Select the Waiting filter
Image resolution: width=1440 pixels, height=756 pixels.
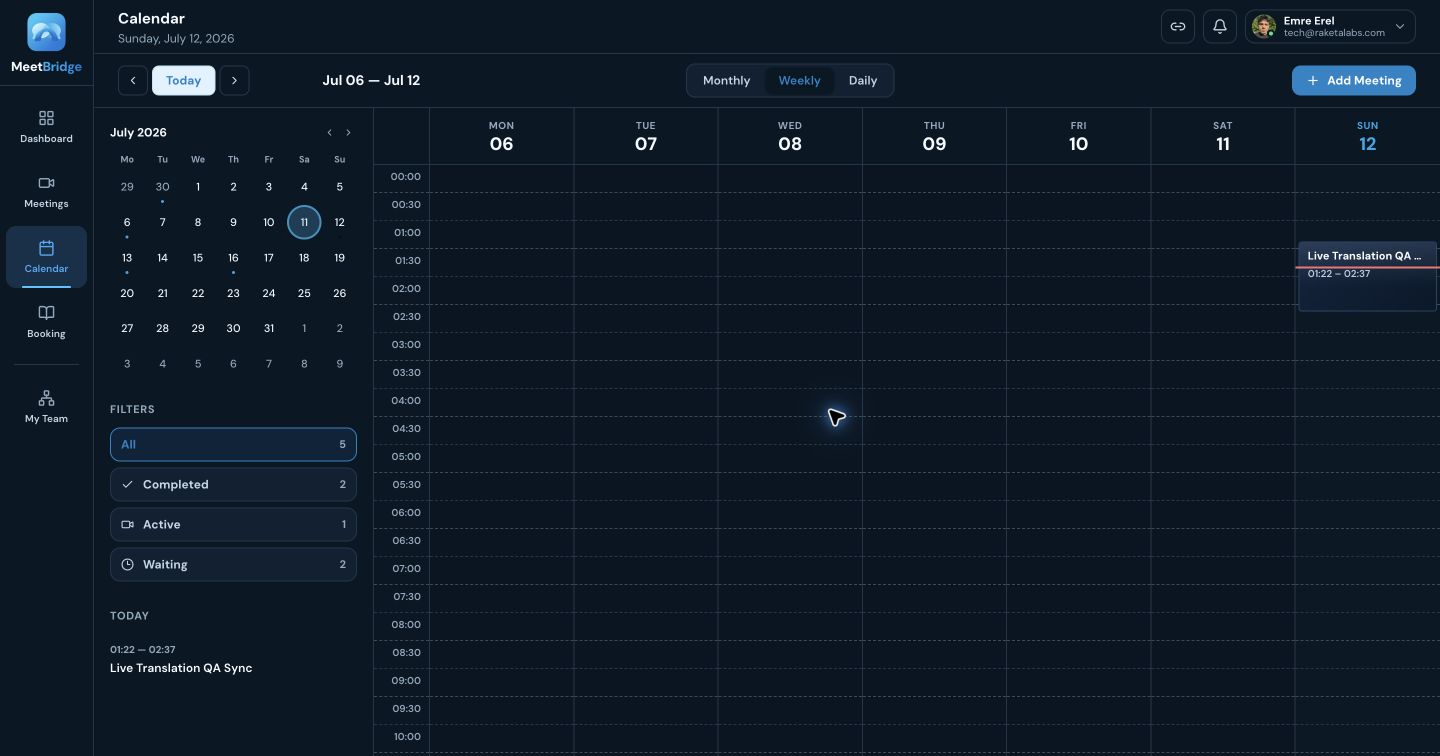[x=233, y=564]
